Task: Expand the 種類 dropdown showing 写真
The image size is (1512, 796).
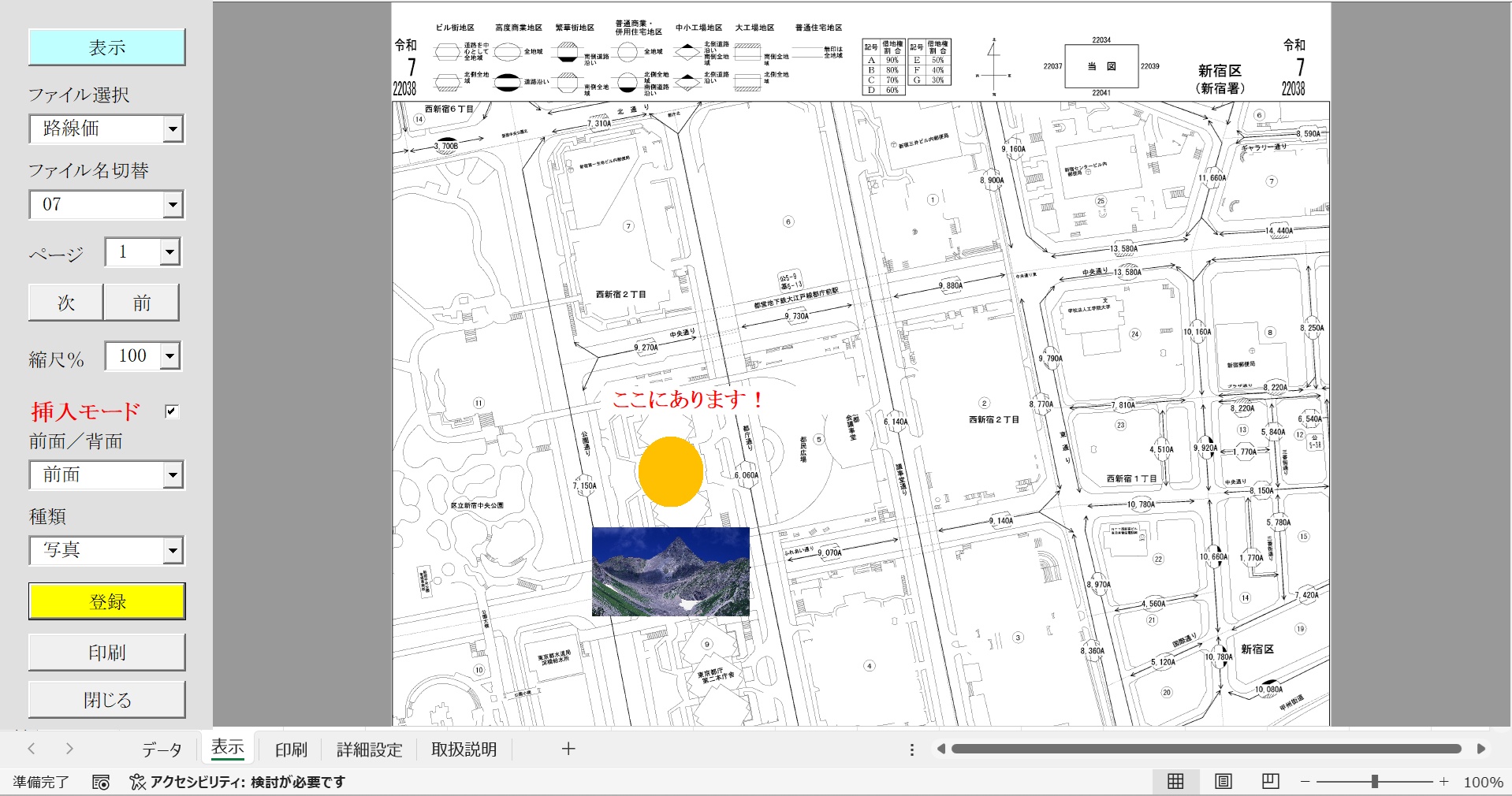Action: click(173, 550)
